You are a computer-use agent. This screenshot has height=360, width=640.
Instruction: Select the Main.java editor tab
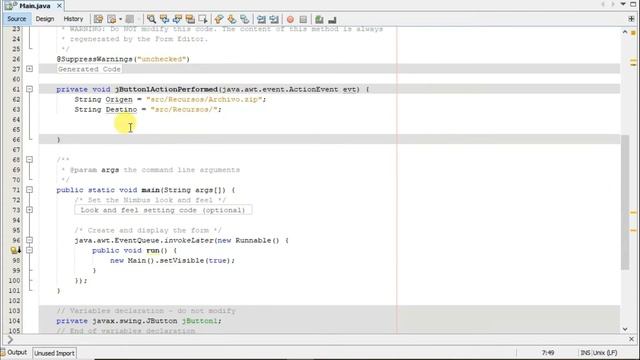(34, 6)
